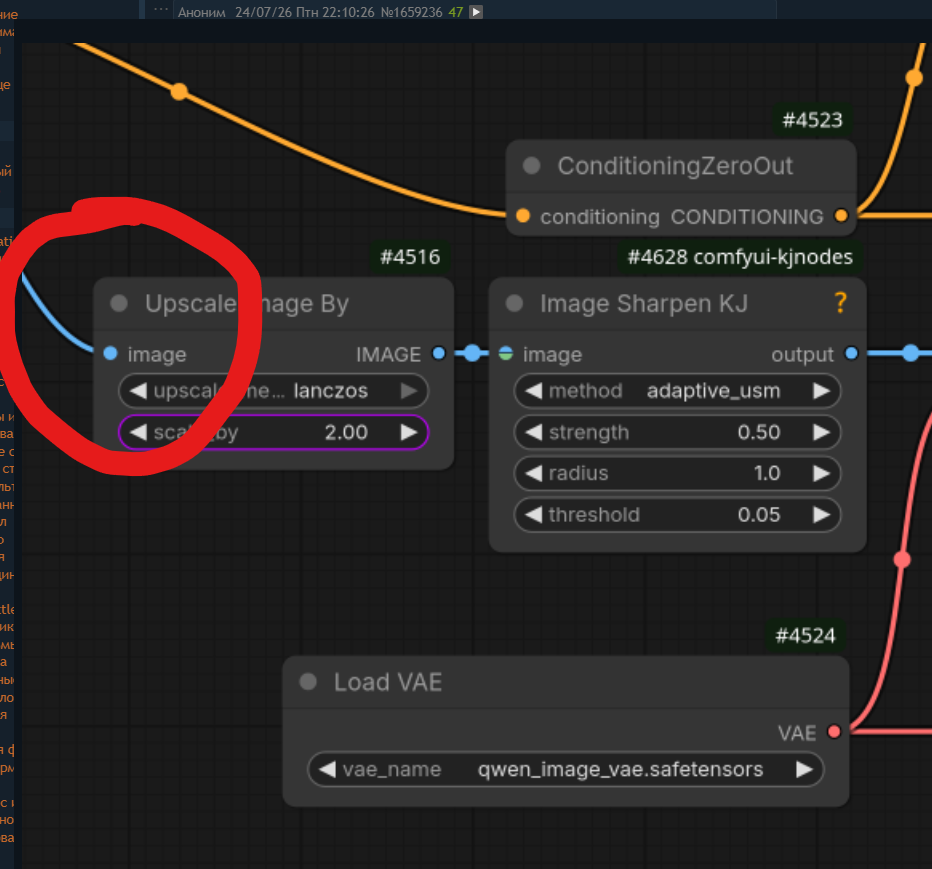
Task: Select link midpoint between Upscale and Sharpen nodes
Action: pos(472,354)
